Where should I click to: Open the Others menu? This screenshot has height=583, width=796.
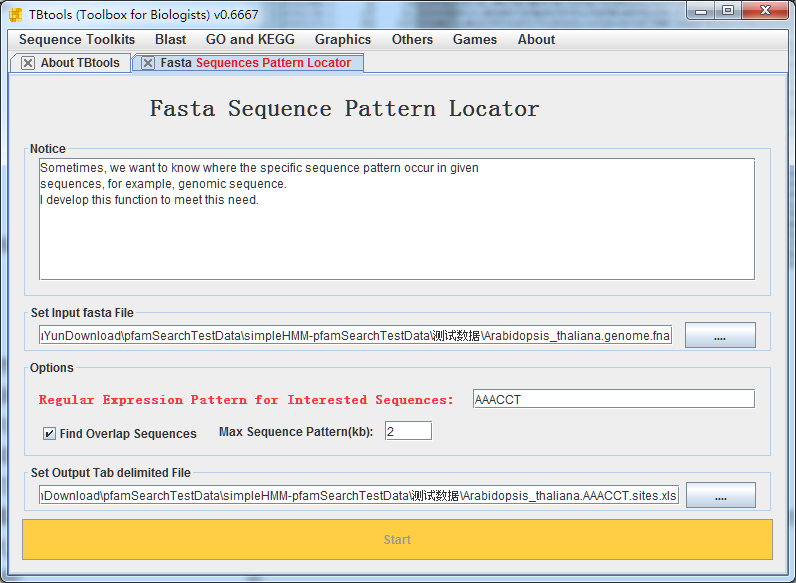pos(412,40)
